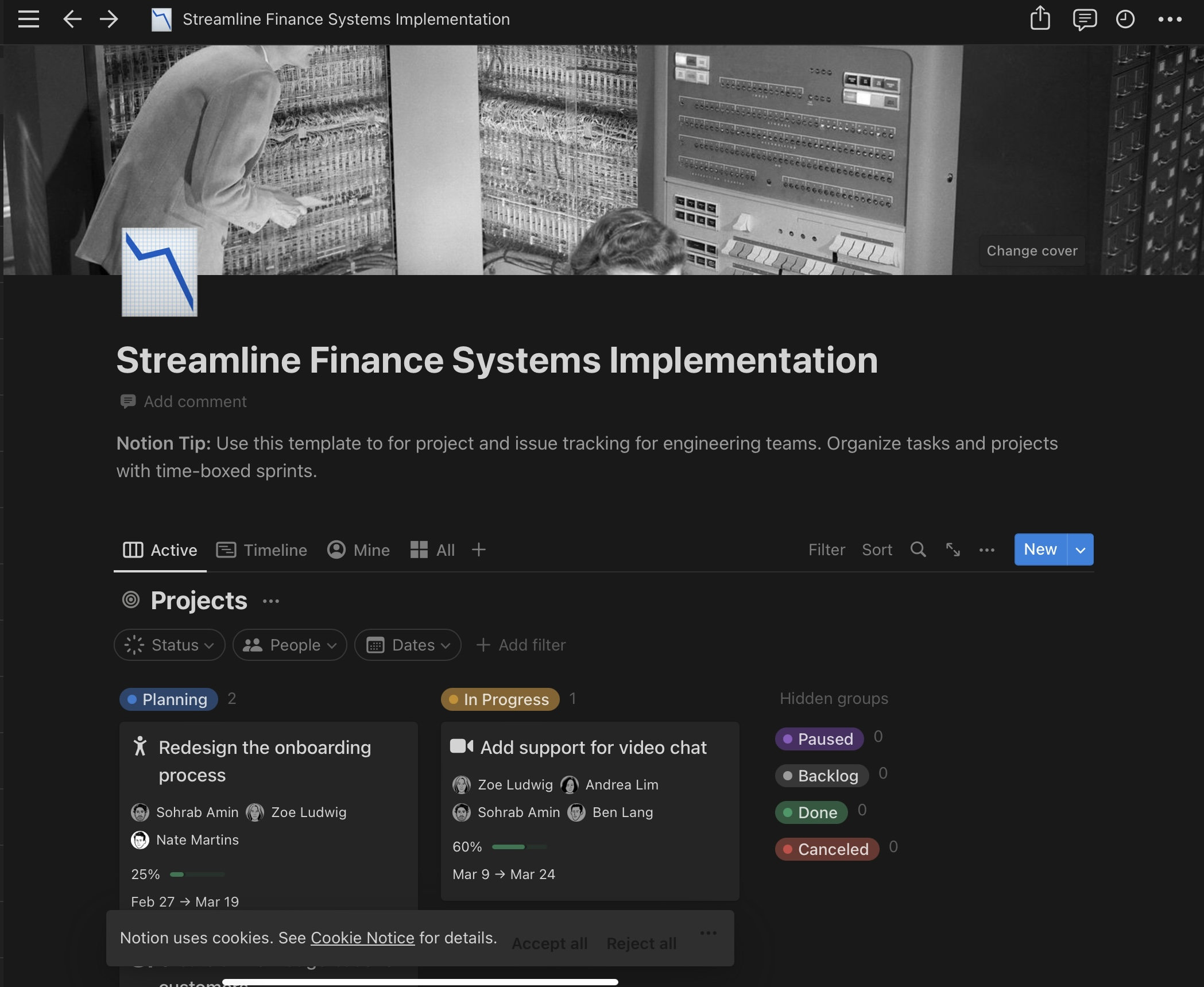
Task: Open the share menu via the share icon
Action: (x=1040, y=19)
